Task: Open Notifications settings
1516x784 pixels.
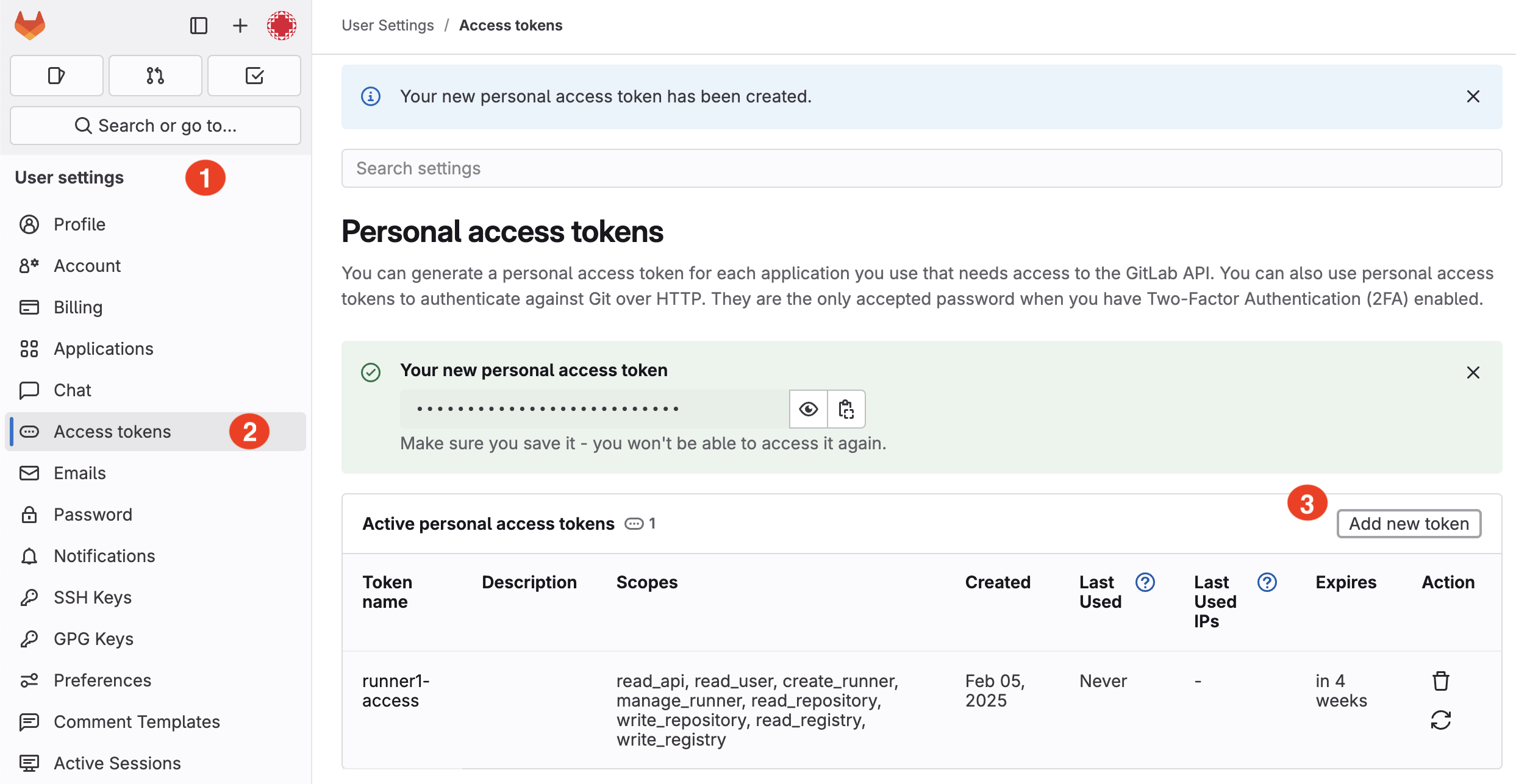Action: click(156, 556)
